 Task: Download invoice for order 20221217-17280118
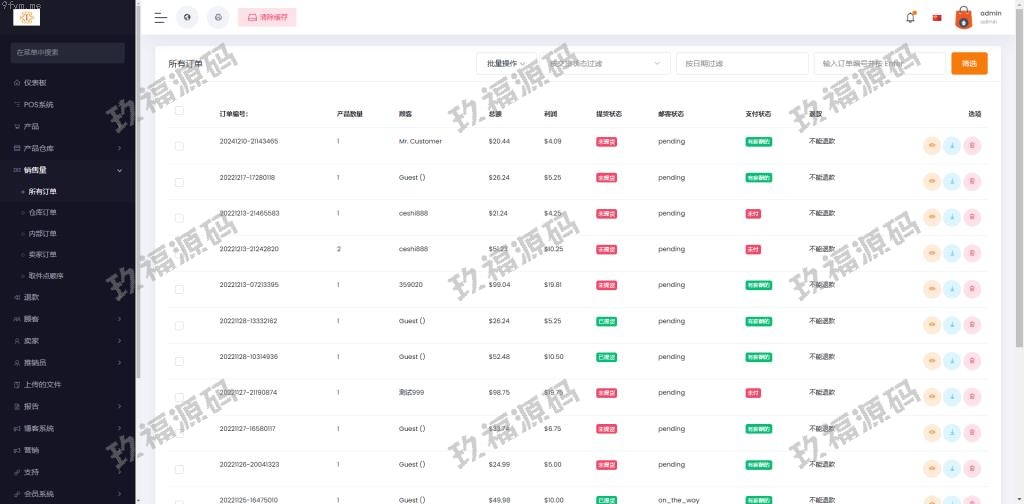(x=952, y=181)
